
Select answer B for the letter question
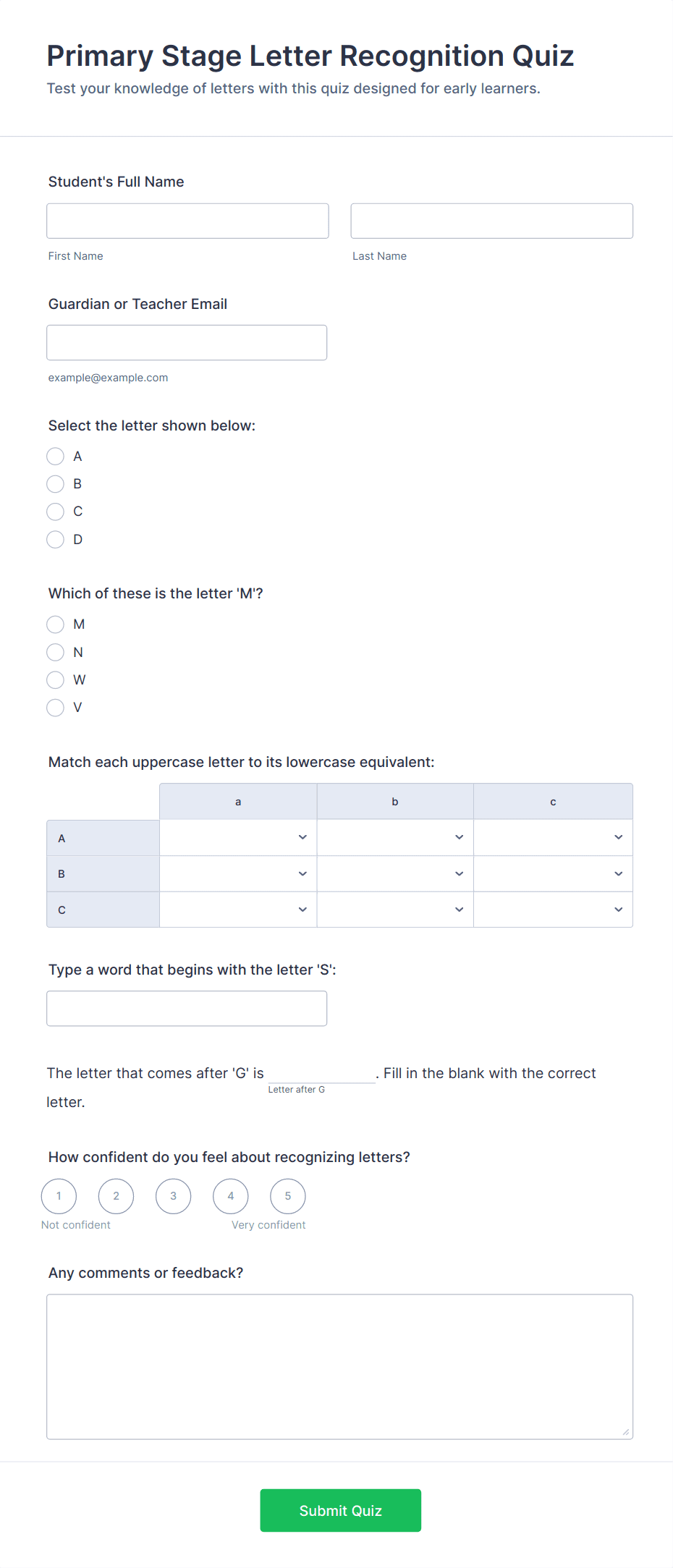[x=55, y=483]
